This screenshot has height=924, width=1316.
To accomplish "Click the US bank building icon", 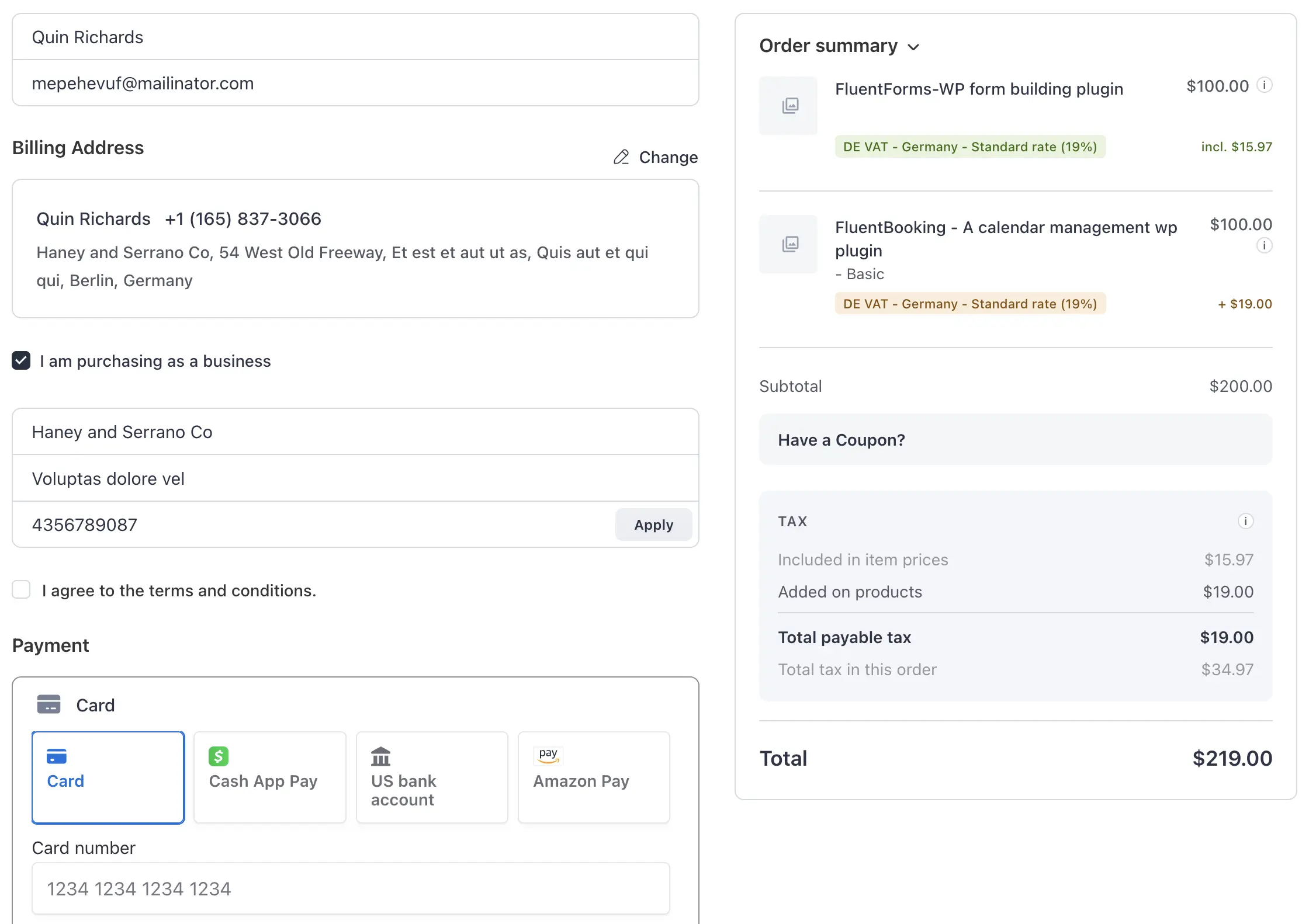I will click(380, 756).
